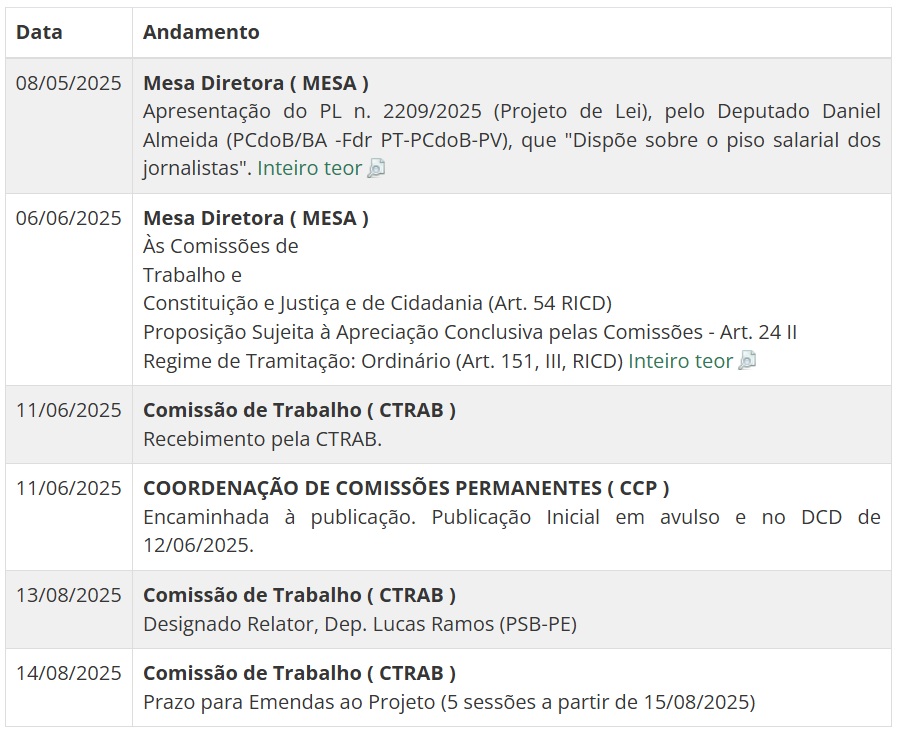Click the "Recebimento pela CTRAB." text
The width and height of the screenshot is (899, 731).
click(x=262, y=439)
